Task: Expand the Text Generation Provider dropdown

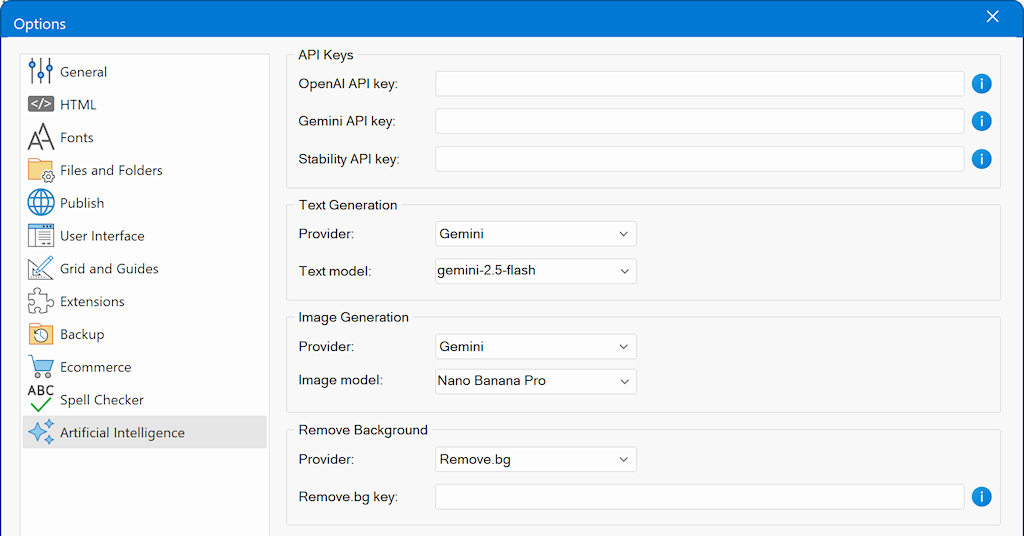Action: (536, 234)
